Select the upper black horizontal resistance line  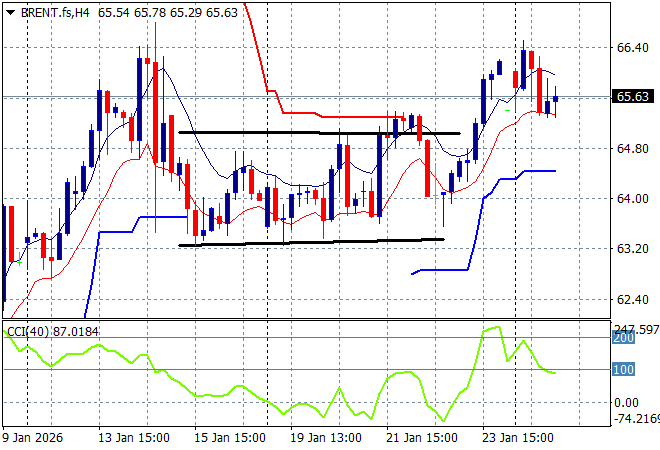pyautogui.click(x=318, y=132)
